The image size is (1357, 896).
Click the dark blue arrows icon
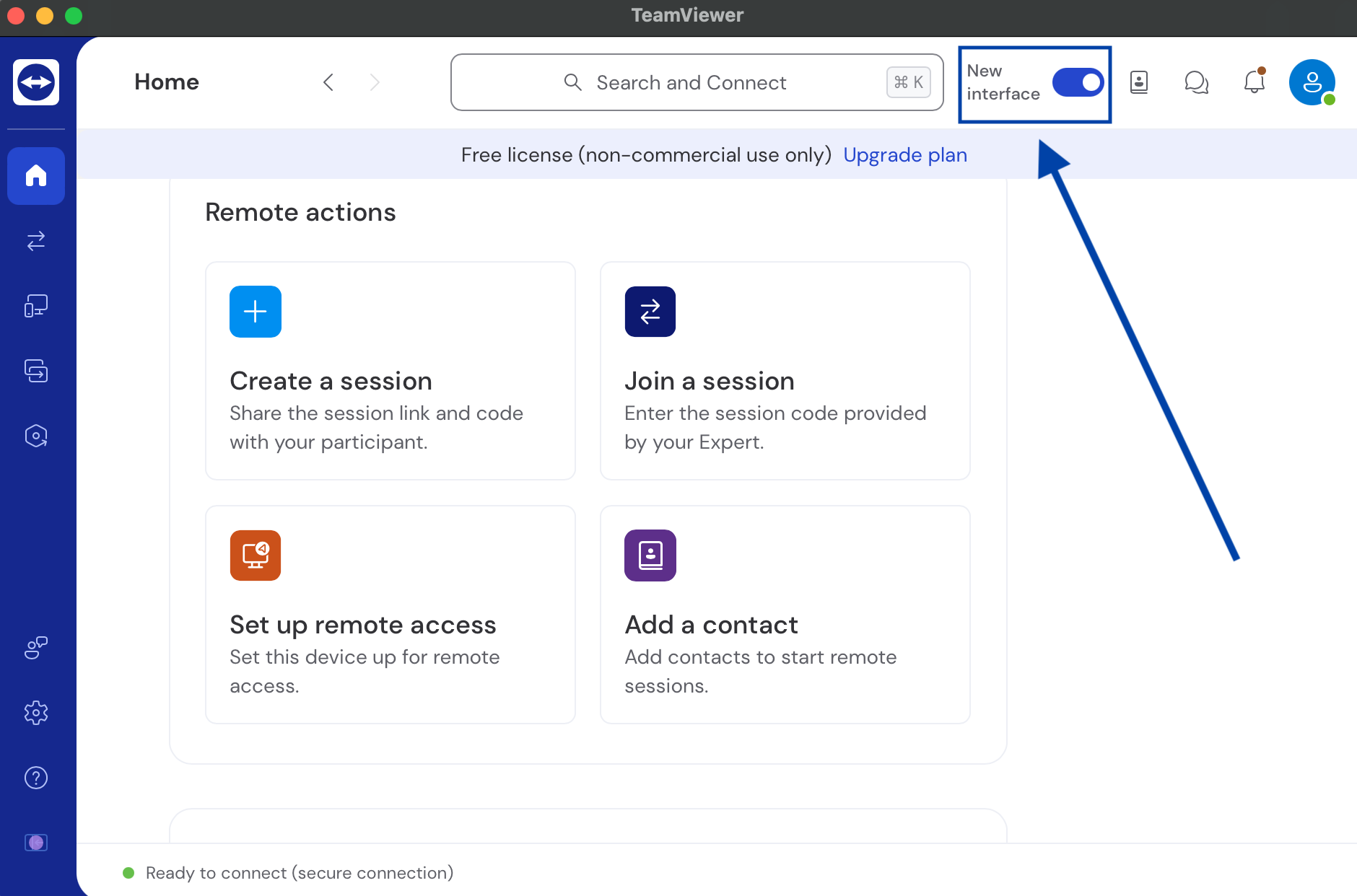pos(650,312)
